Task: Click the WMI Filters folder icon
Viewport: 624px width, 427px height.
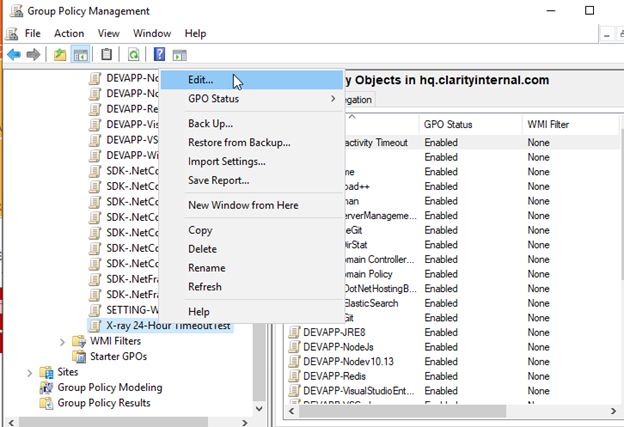Action: tap(79, 341)
